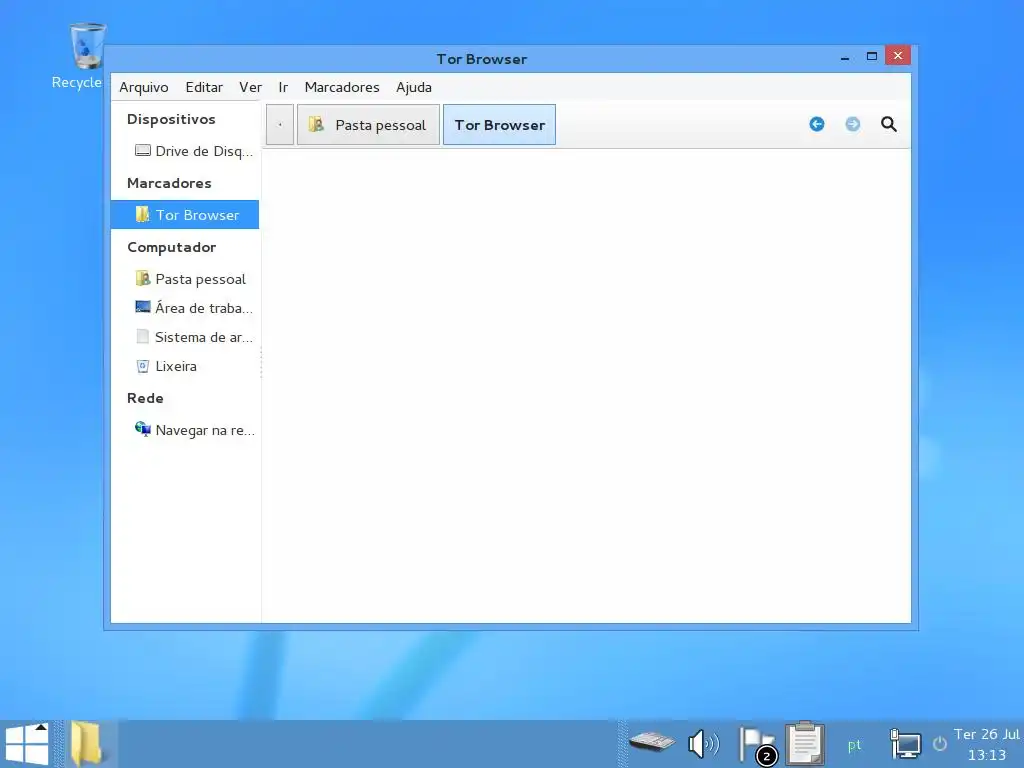Click the Pasta pessoal path bar button
Screen dimensions: 1024x768
tap(368, 125)
